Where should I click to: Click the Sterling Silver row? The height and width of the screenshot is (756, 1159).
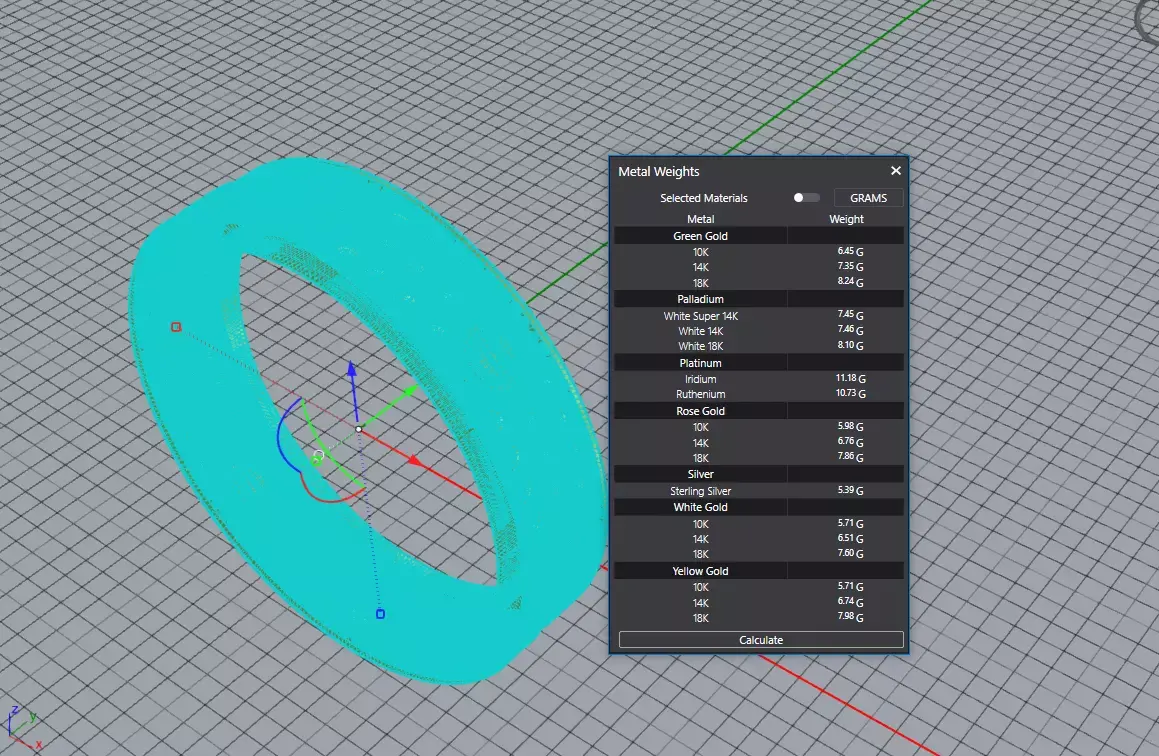click(758, 491)
